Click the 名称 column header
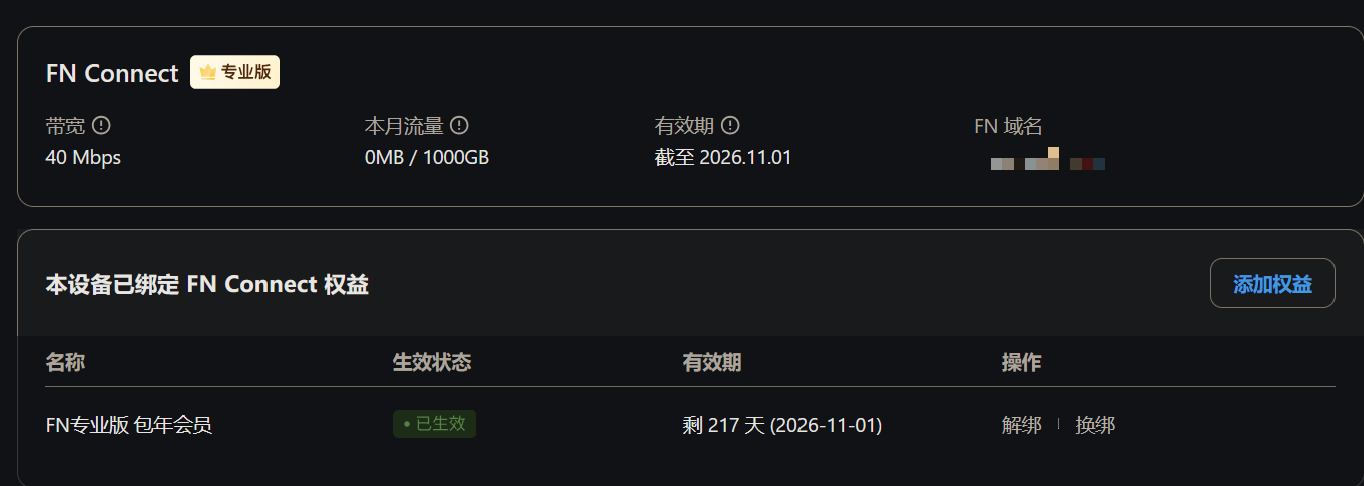The width and height of the screenshot is (1364, 486). point(65,362)
